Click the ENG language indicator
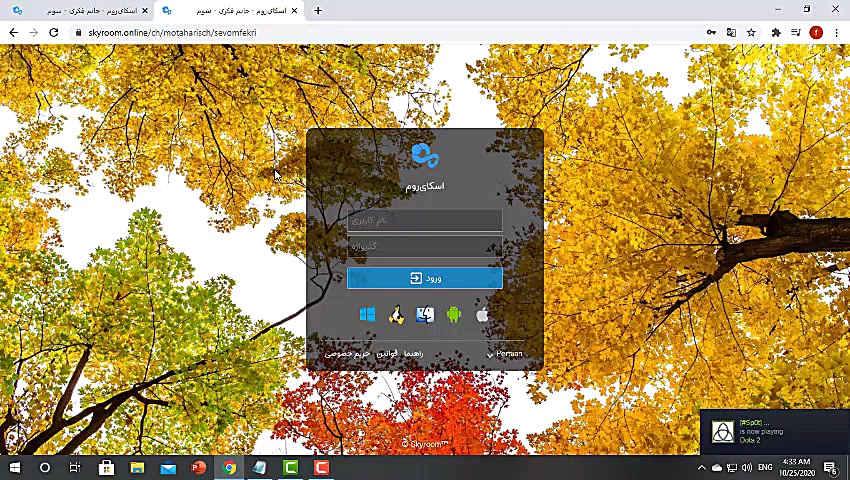850x480 pixels. click(x=765, y=468)
